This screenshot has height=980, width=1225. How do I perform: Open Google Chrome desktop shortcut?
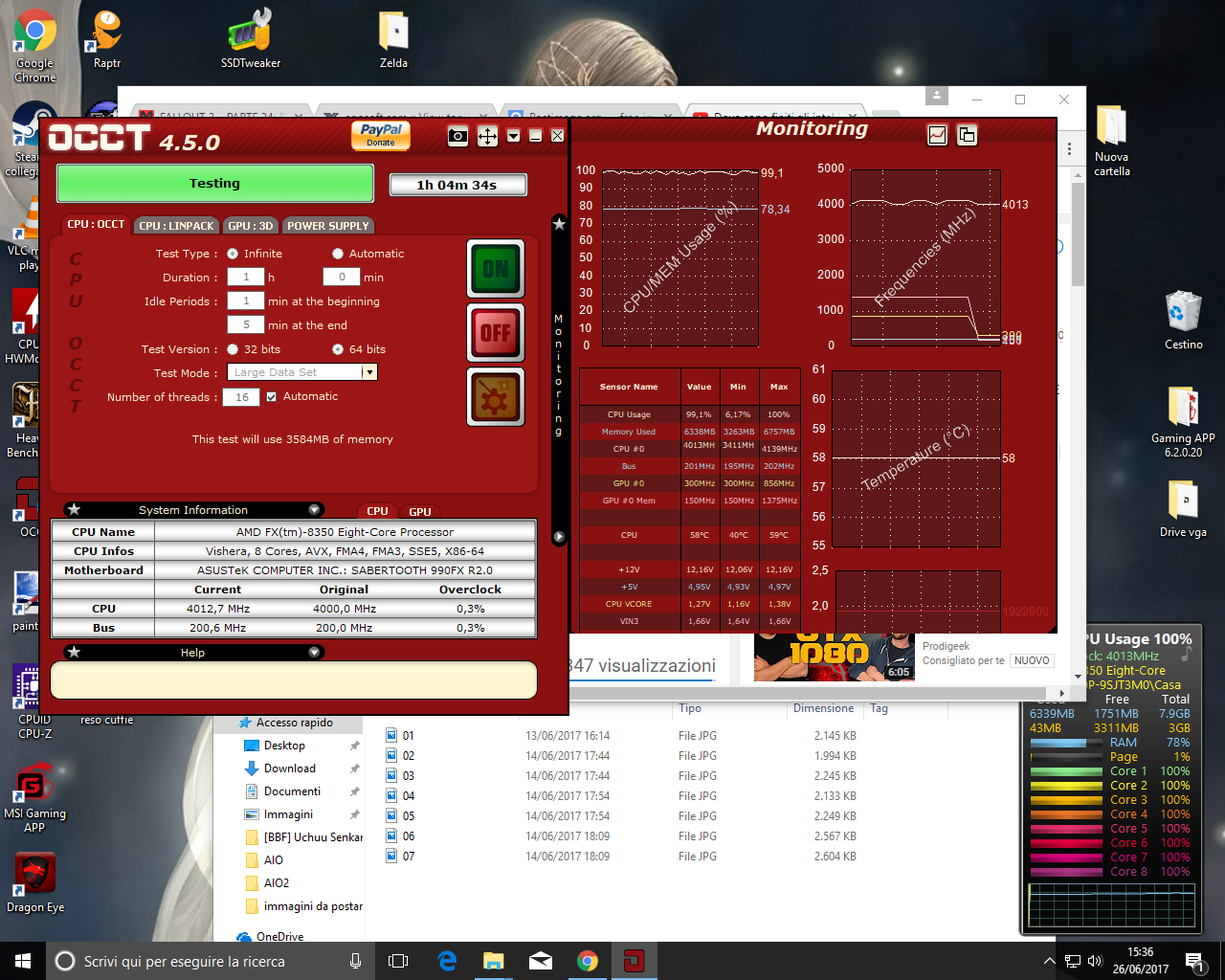(x=34, y=46)
